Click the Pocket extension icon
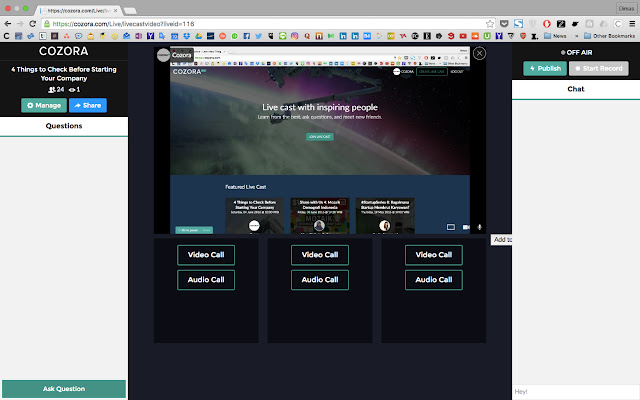The image size is (640, 400). [x=504, y=24]
